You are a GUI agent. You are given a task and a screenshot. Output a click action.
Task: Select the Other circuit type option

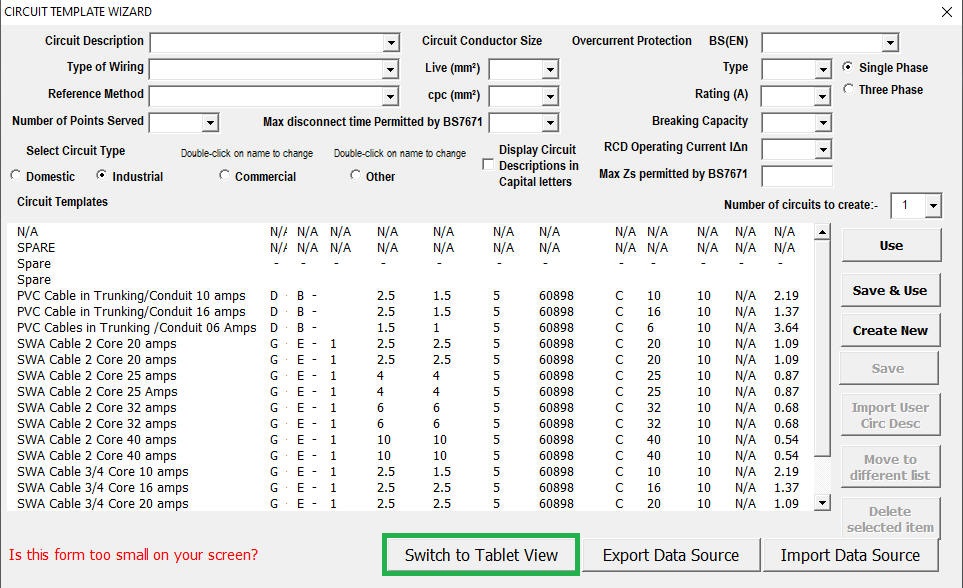pyautogui.click(x=356, y=176)
